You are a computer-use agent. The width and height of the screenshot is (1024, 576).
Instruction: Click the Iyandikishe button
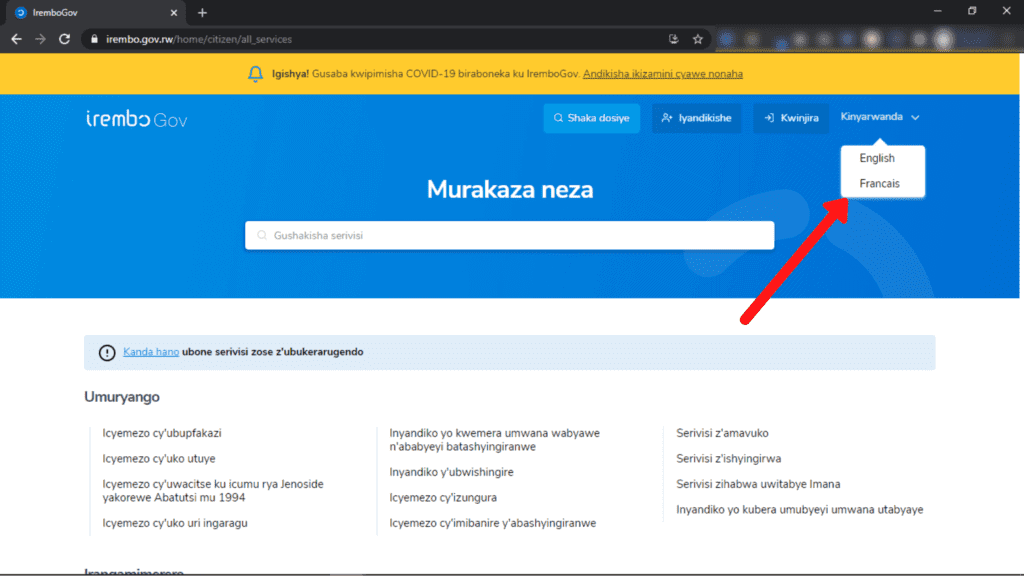tap(696, 118)
